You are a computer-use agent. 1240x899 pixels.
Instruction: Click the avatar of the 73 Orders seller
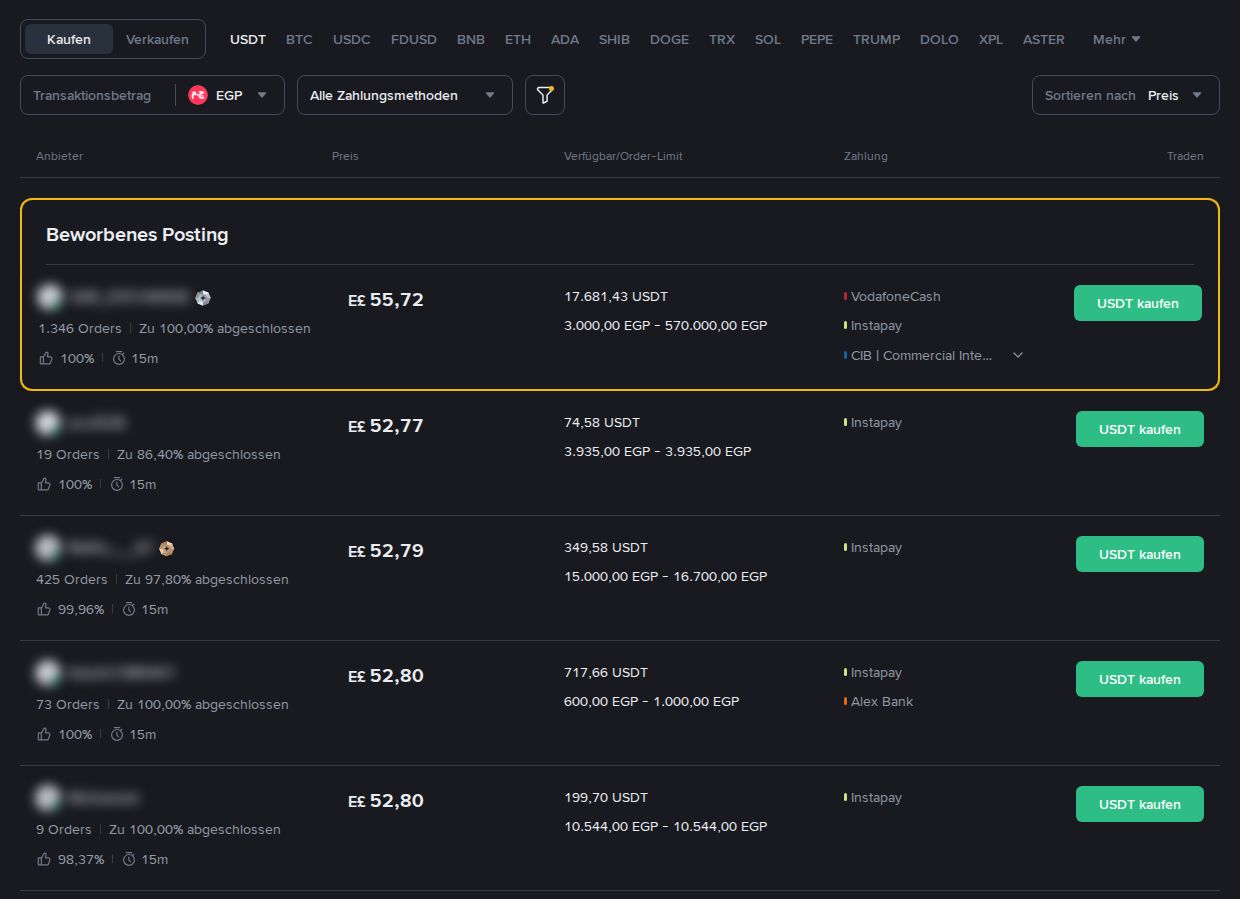[47, 673]
